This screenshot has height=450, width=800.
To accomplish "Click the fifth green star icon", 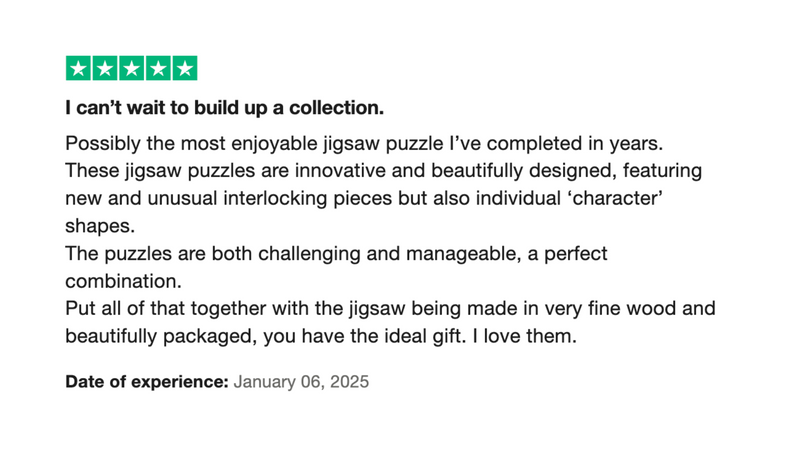I will 184,68.
